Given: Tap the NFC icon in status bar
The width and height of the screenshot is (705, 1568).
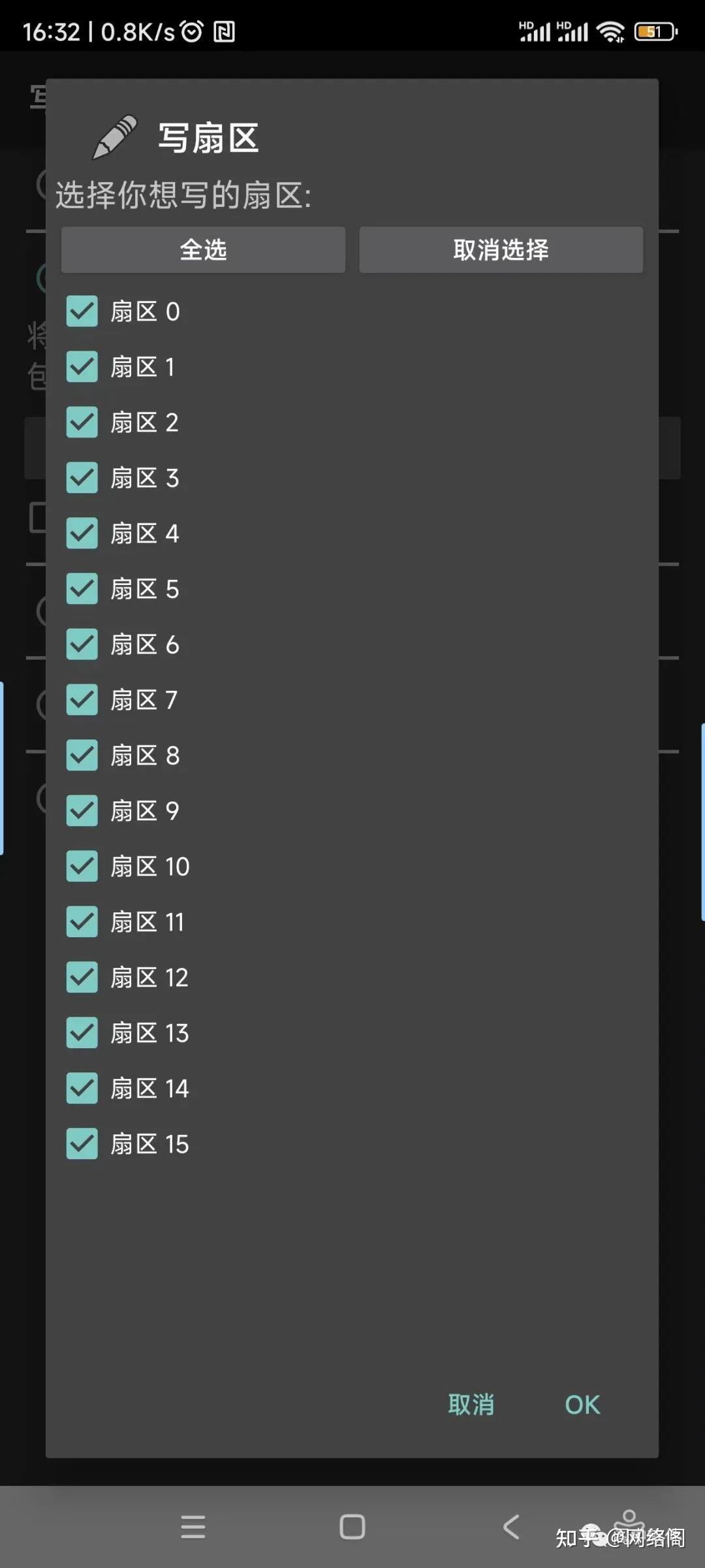Looking at the screenshot, I should tap(224, 31).
